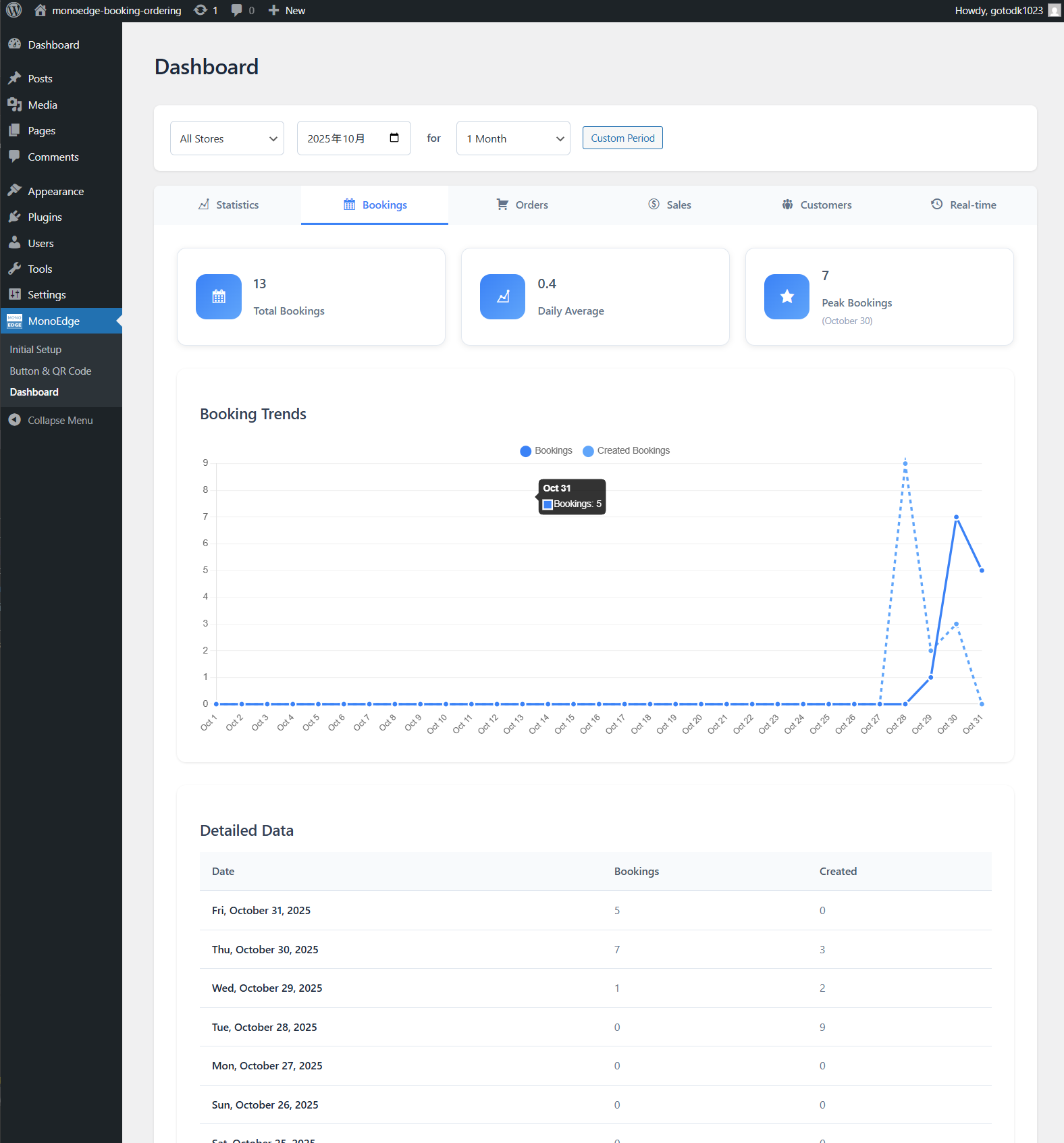Click row Mon, October 27, 2025
The width and height of the screenshot is (1064, 1143).
(x=596, y=1066)
